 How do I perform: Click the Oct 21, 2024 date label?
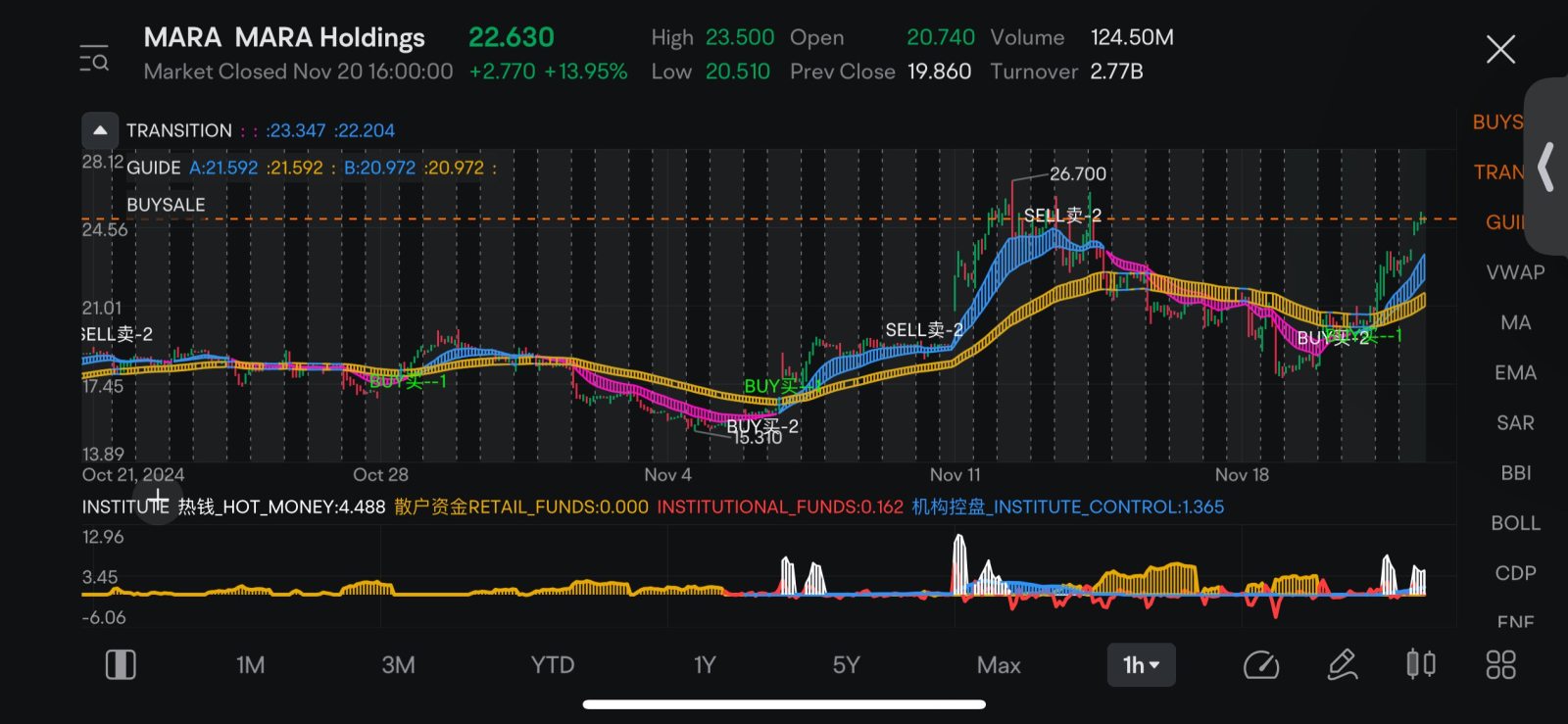point(133,474)
